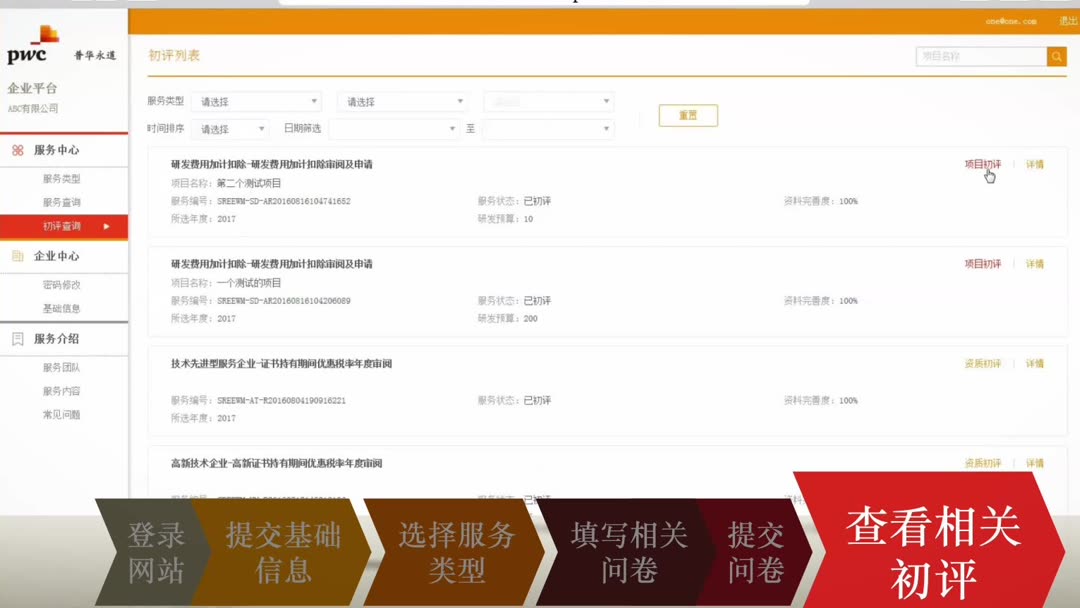Open the 服务类型 请选择 dropdown
Image resolution: width=1080 pixels, height=608 pixels.
click(x=257, y=101)
